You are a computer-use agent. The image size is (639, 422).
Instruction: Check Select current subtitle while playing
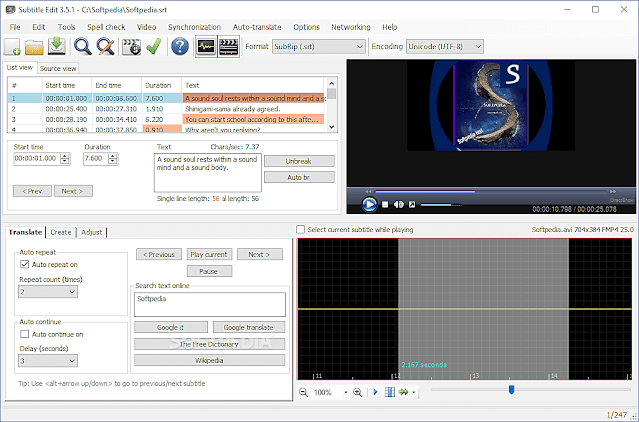302,229
